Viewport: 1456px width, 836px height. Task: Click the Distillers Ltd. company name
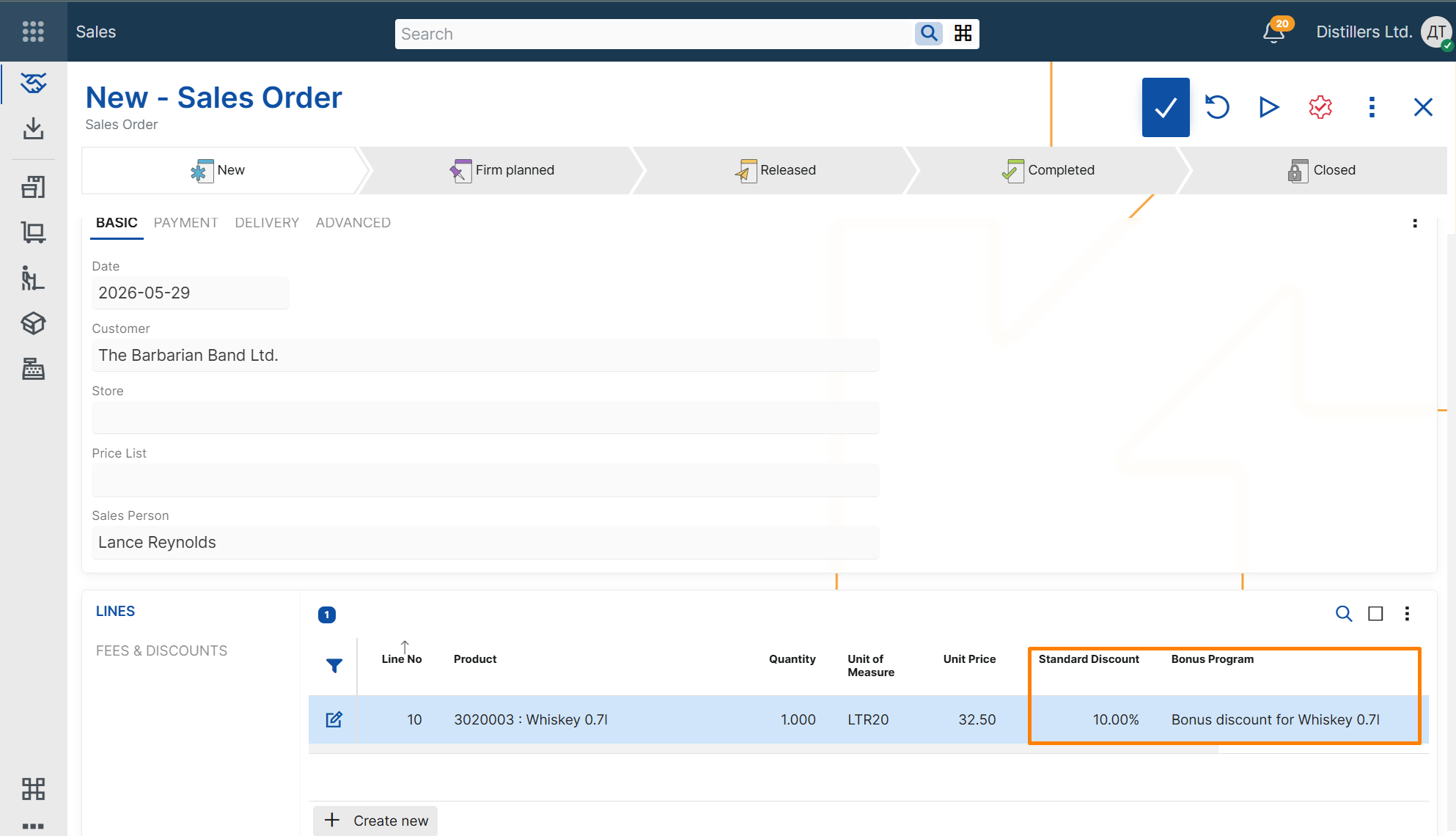(x=1364, y=32)
